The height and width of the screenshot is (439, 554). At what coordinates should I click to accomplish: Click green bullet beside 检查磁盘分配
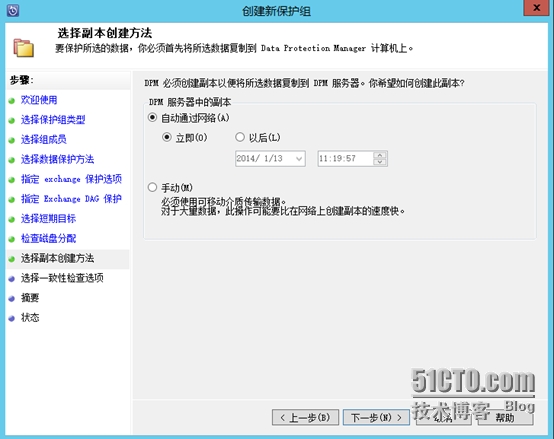tap(12, 239)
